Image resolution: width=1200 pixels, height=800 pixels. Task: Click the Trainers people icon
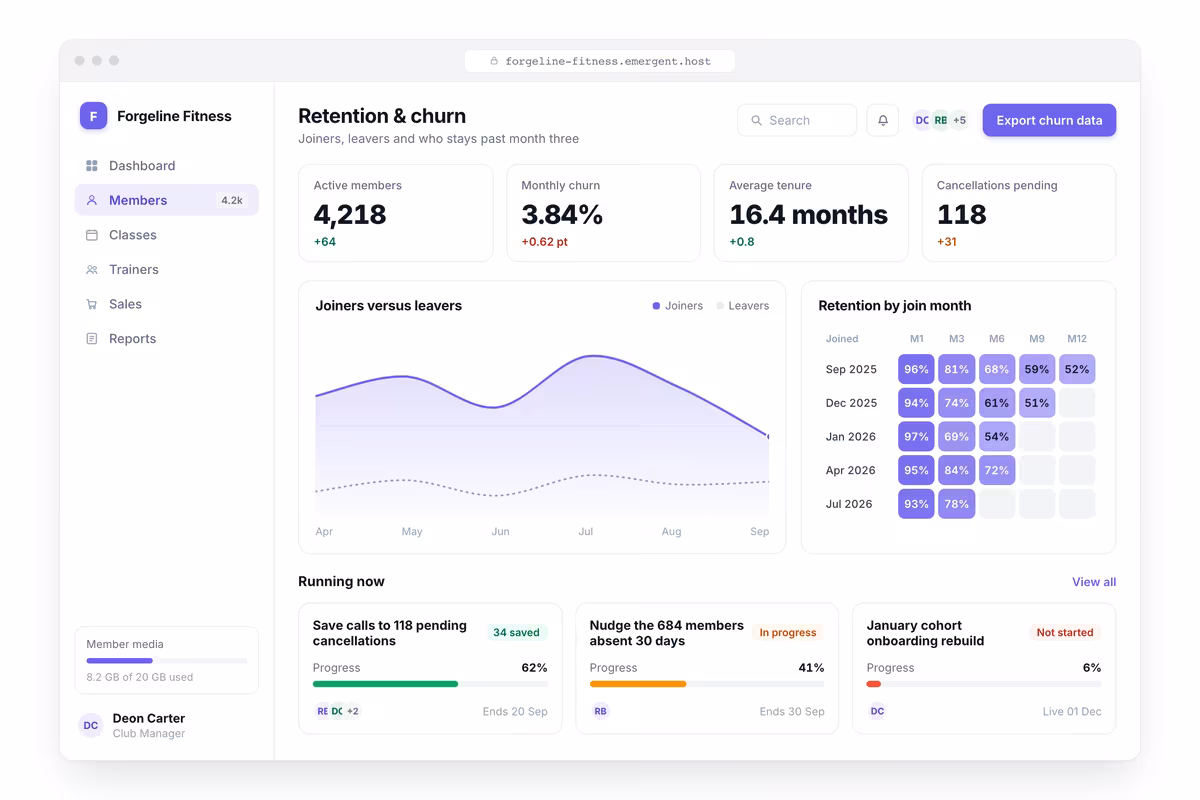(92, 270)
